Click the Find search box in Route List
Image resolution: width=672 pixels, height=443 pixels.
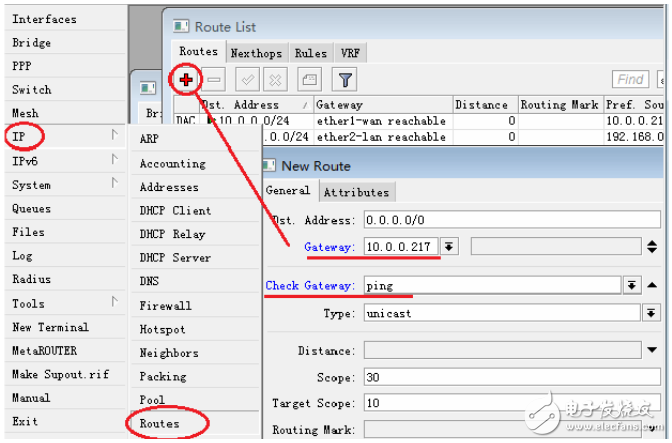pos(631,79)
